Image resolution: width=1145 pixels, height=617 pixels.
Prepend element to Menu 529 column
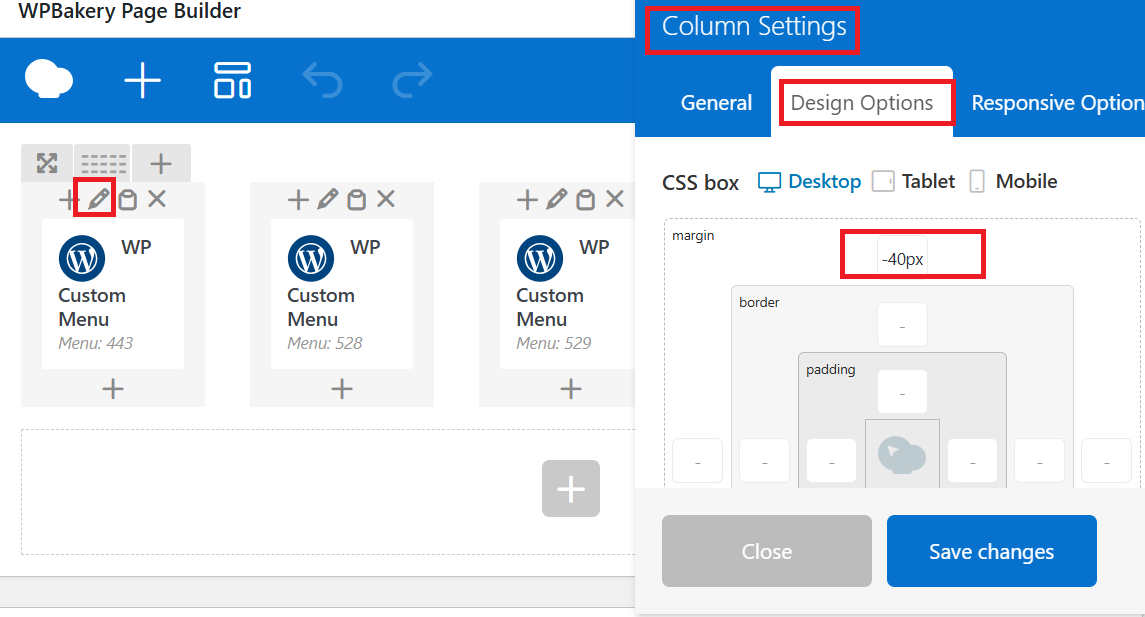527,199
